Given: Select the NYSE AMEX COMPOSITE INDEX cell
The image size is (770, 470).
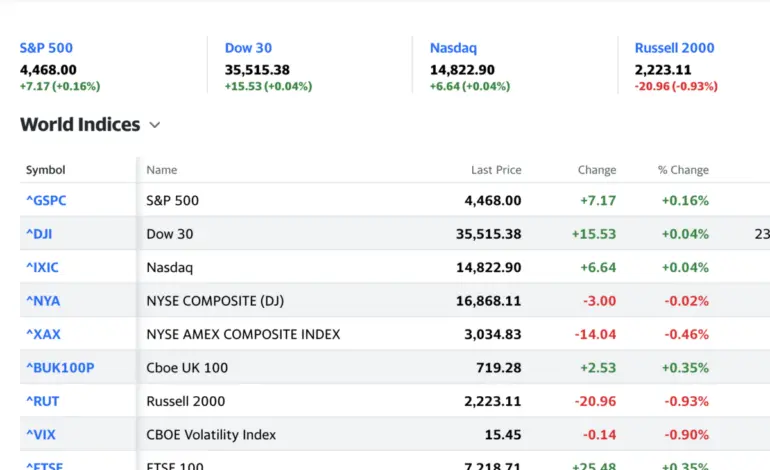Looking at the screenshot, I should pyautogui.click(x=243, y=334).
